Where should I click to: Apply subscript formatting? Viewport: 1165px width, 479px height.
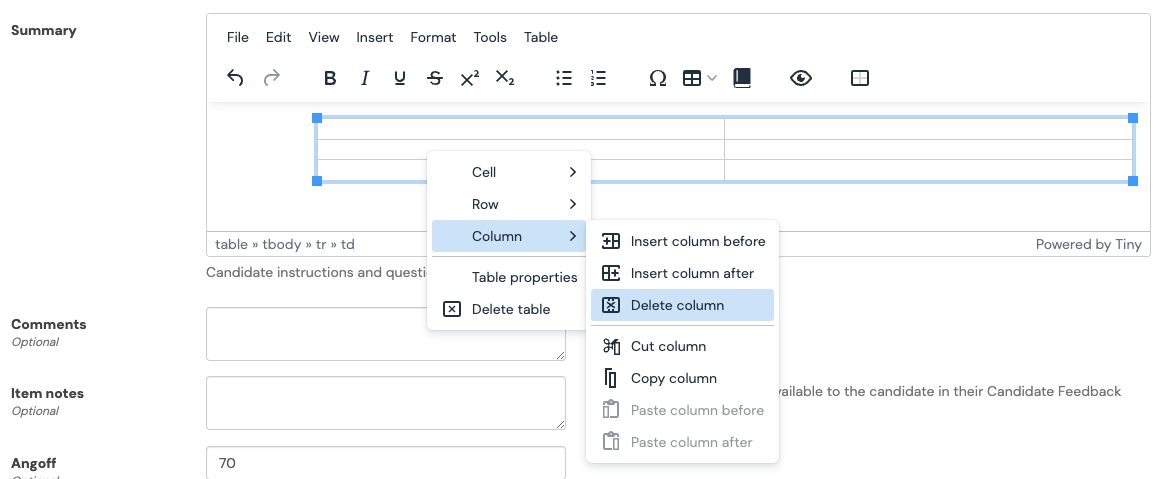[504, 78]
